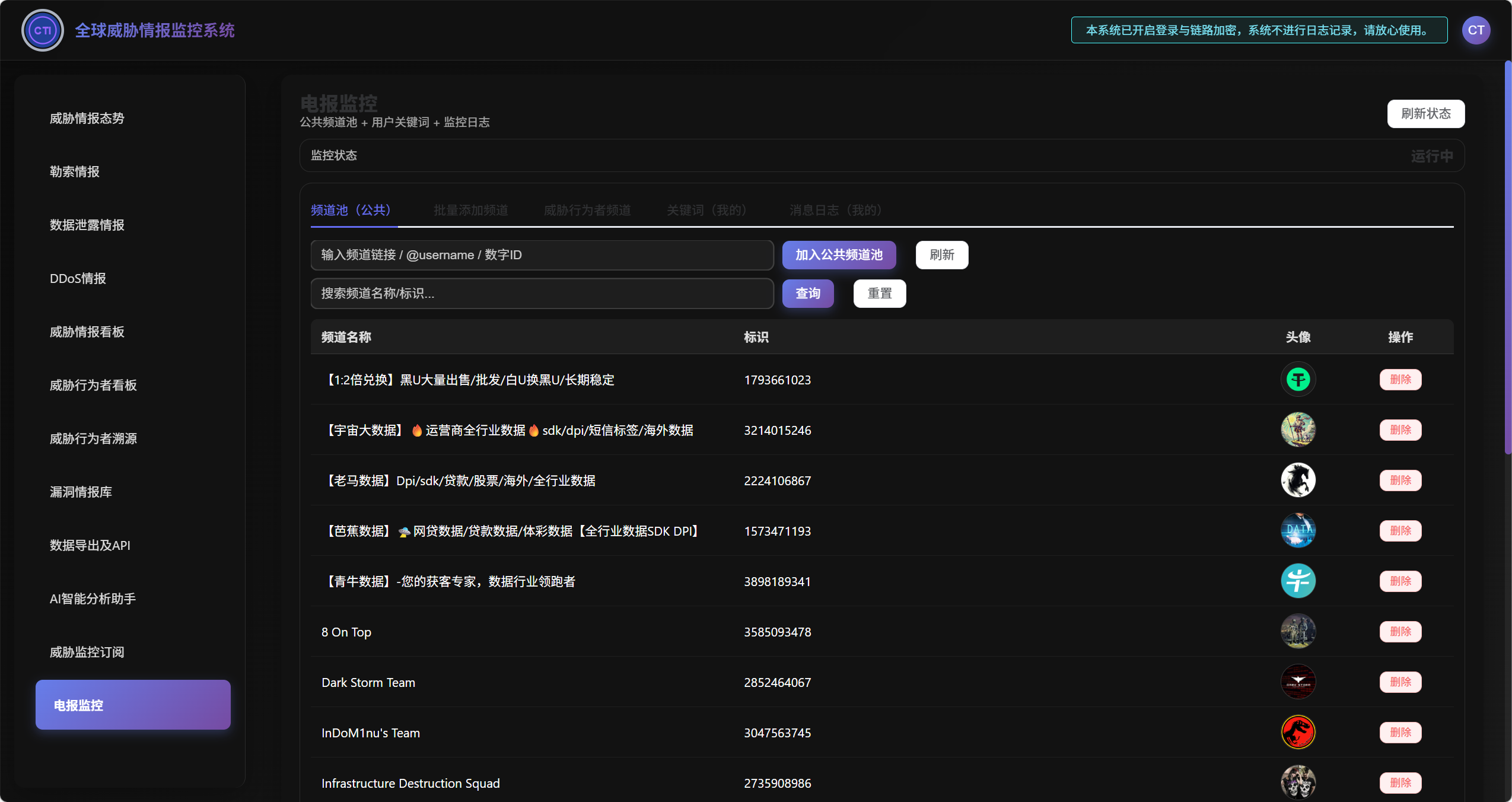The height and width of the screenshot is (802, 1512).
Task: Click the Tether avatar of the 黑U兑换 channel
Action: [x=1298, y=379]
